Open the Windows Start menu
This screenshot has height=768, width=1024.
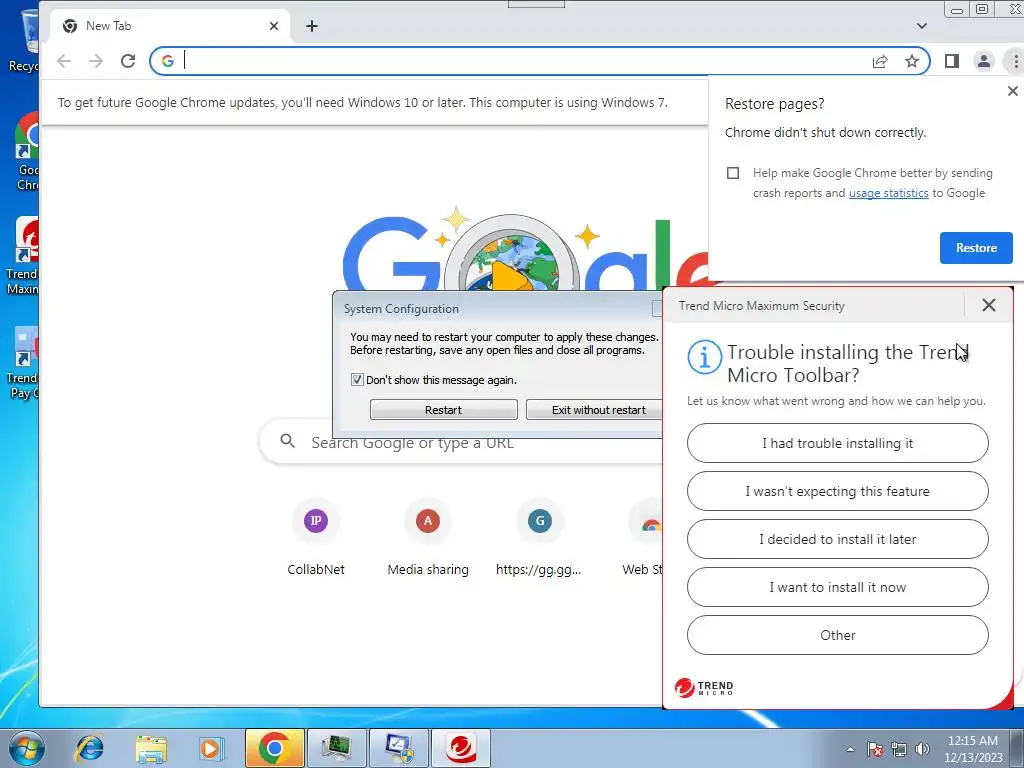point(27,748)
